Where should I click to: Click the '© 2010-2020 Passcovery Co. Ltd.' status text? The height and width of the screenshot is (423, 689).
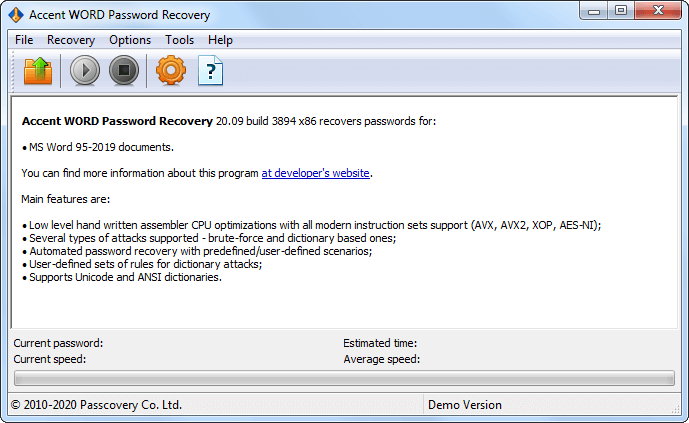(96, 405)
